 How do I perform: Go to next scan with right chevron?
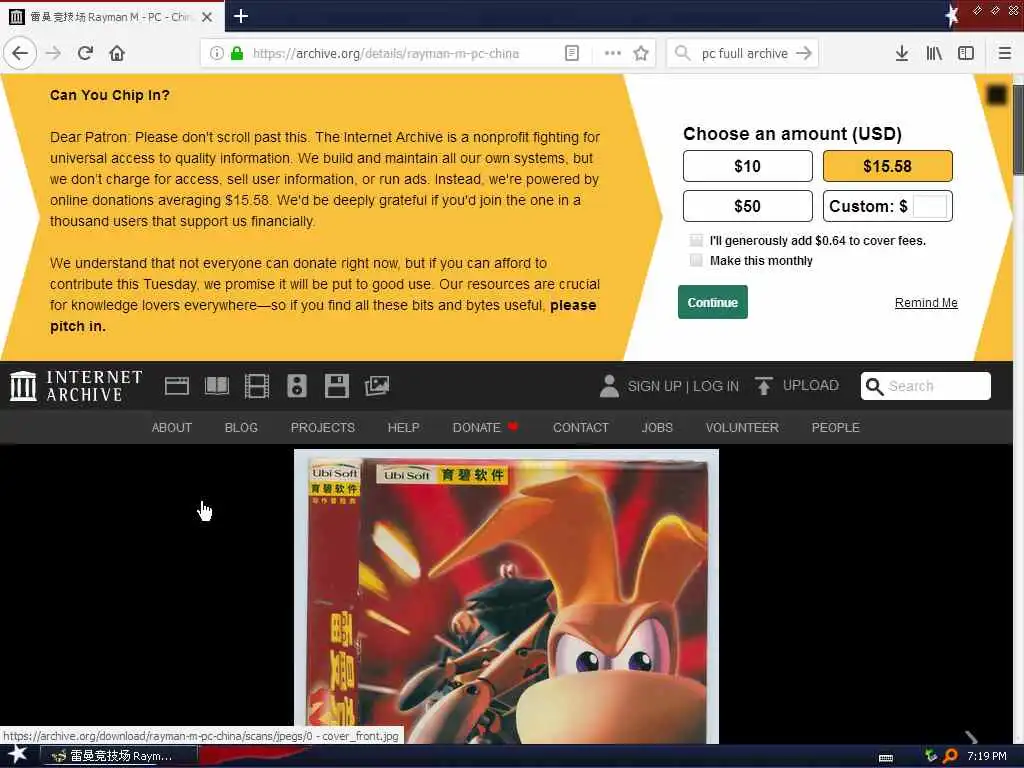click(x=970, y=737)
